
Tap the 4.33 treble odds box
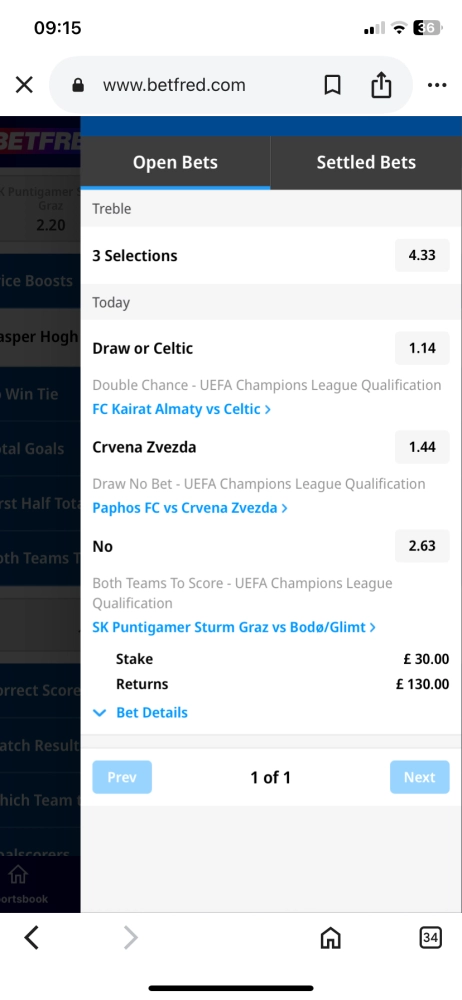(422, 255)
